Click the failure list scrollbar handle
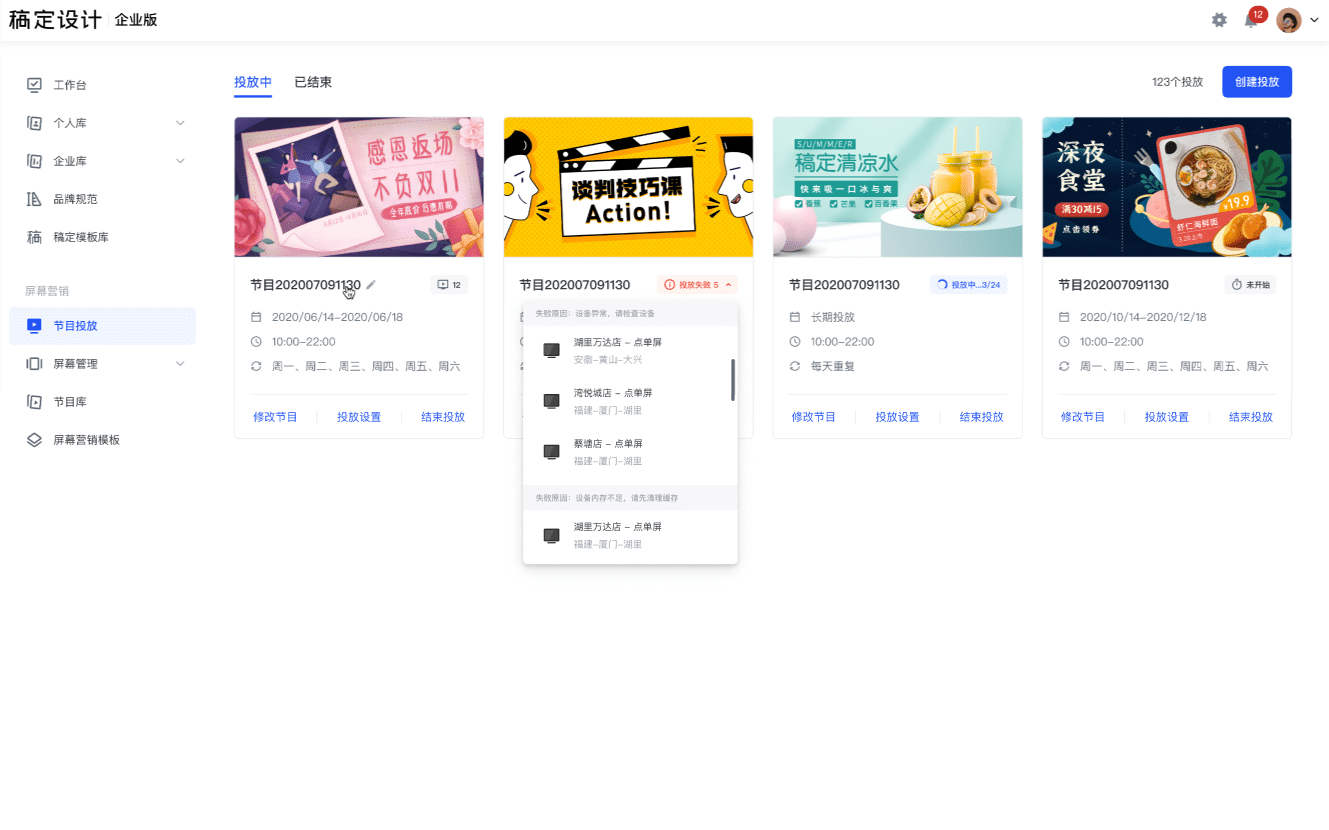Image resolution: width=1329 pixels, height=830 pixels. click(733, 379)
